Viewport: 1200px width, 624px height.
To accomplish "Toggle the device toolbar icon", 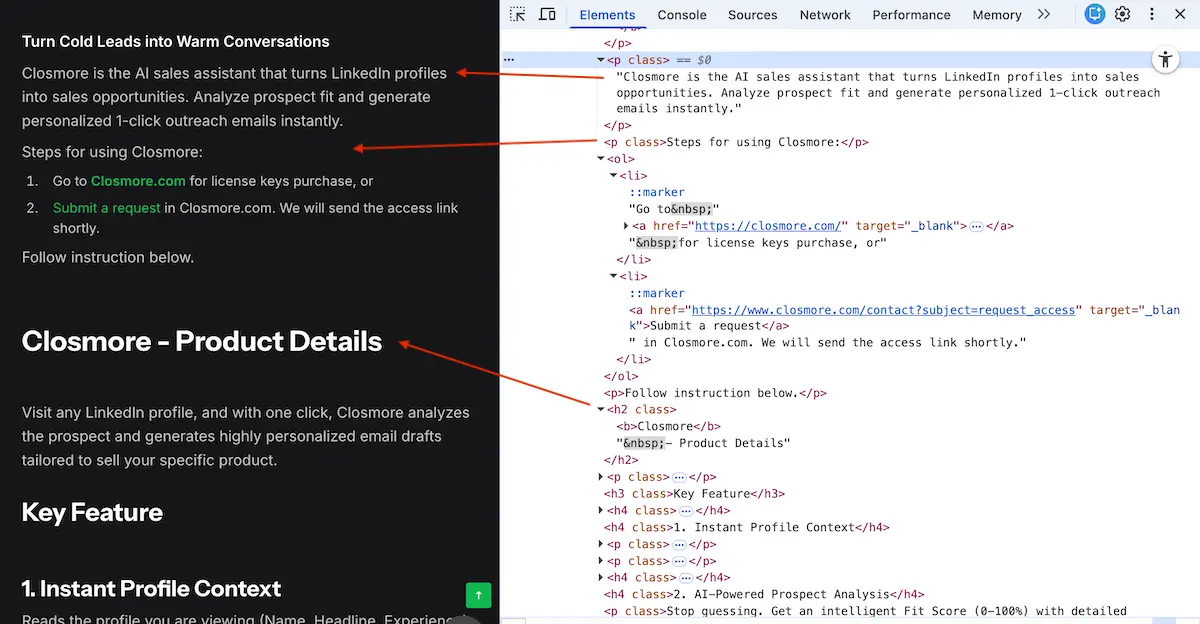I will click(547, 14).
